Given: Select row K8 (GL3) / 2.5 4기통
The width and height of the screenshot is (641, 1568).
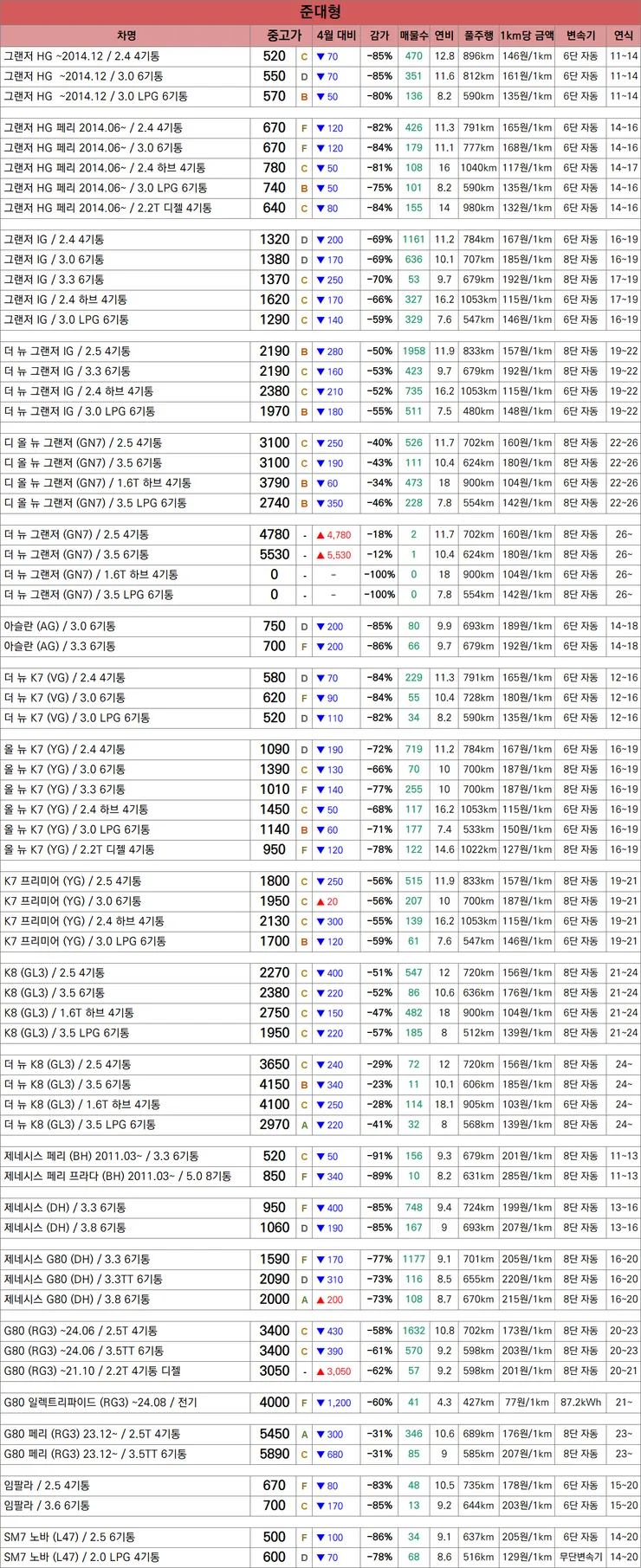Looking at the screenshot, I should coord(320,973).
